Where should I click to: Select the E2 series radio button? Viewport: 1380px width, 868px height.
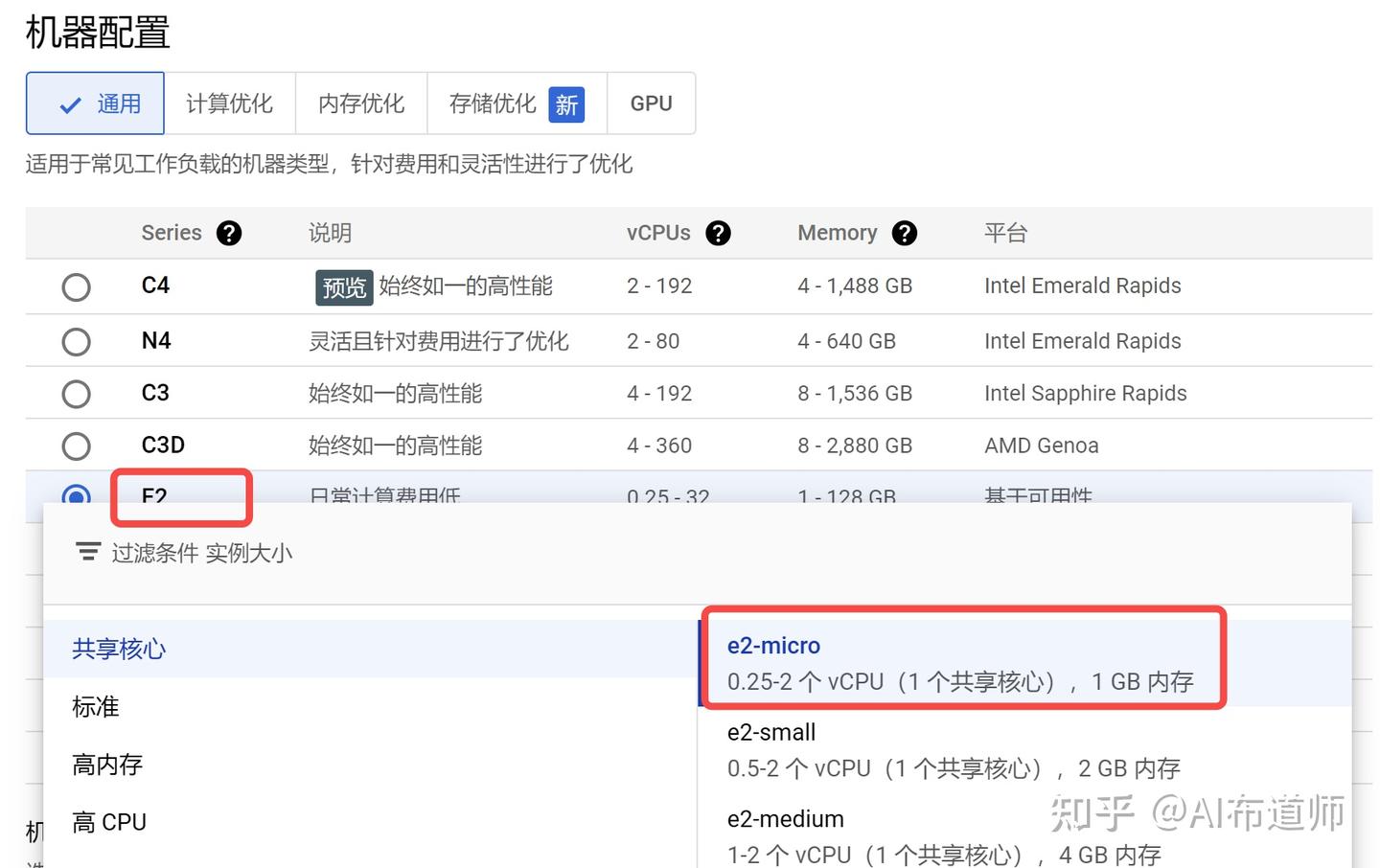76,494
